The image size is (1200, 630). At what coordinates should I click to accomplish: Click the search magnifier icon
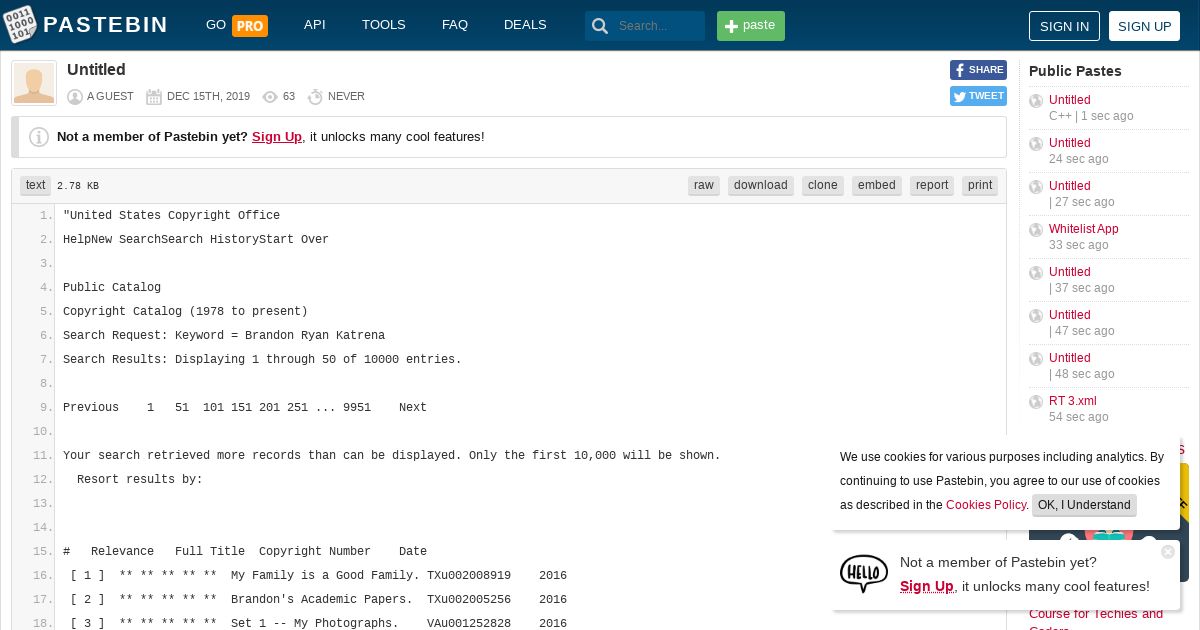600,26
